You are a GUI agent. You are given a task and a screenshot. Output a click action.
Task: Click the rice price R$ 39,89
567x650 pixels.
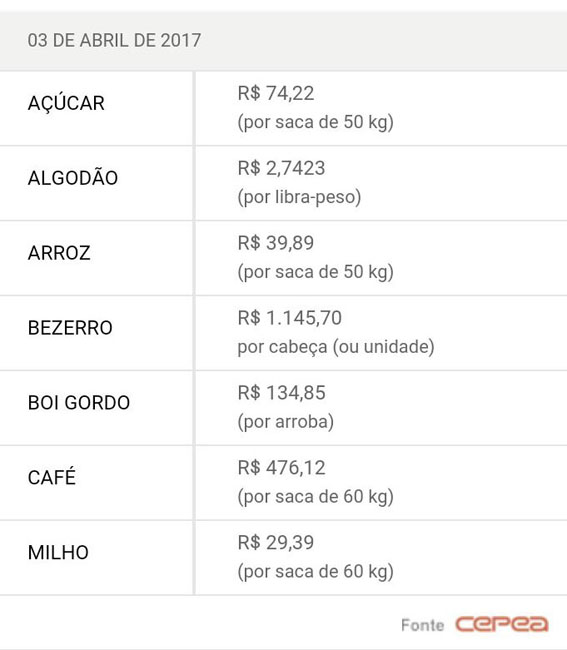click(276, 243)
